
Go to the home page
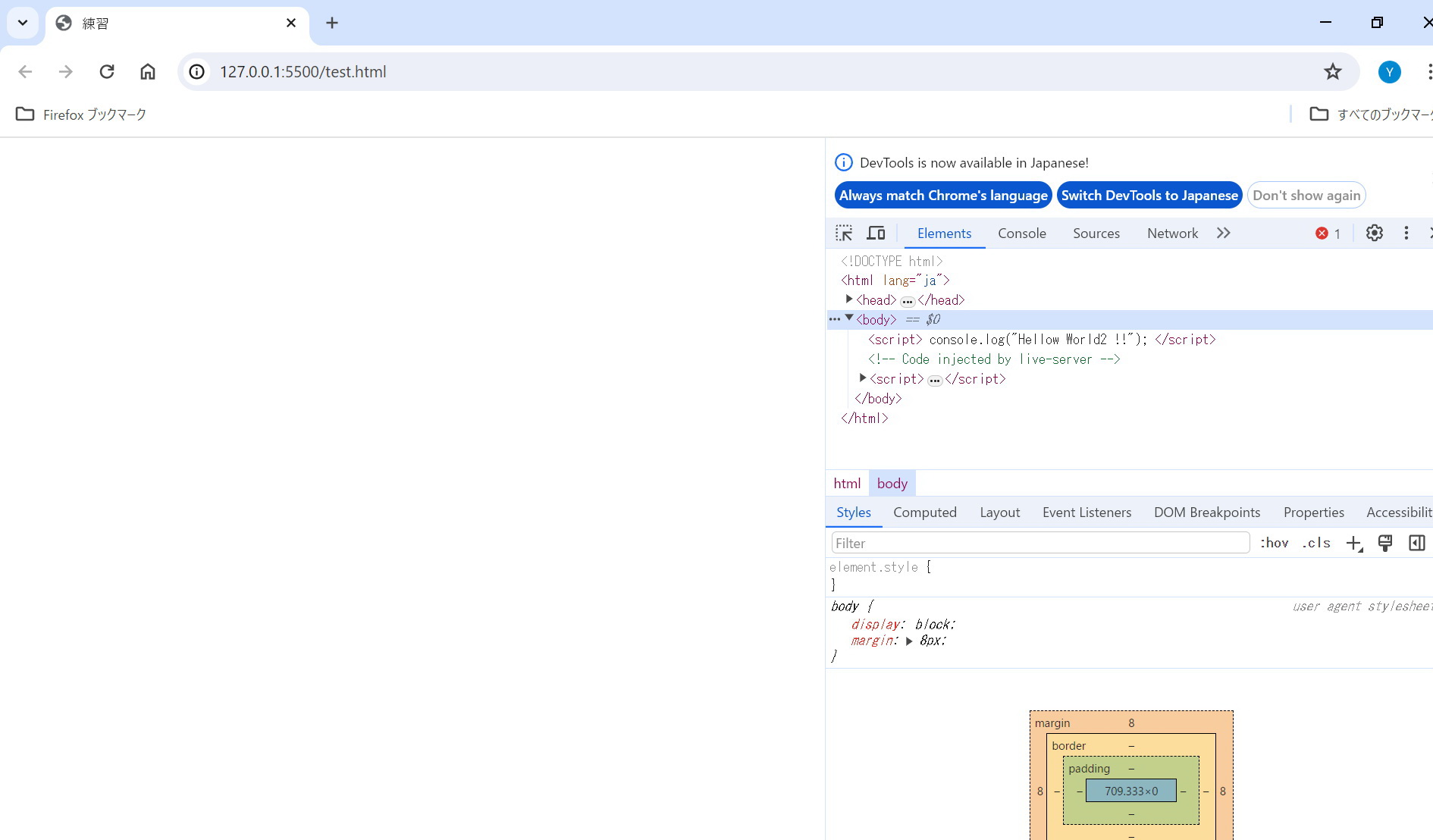tap(148, 72)
